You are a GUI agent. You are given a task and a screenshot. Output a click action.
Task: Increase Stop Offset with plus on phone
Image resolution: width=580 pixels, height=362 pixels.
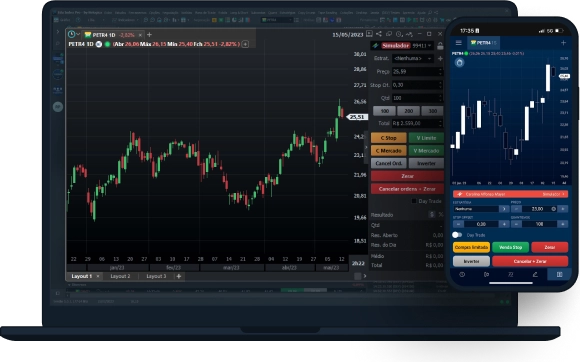point(504,224)
